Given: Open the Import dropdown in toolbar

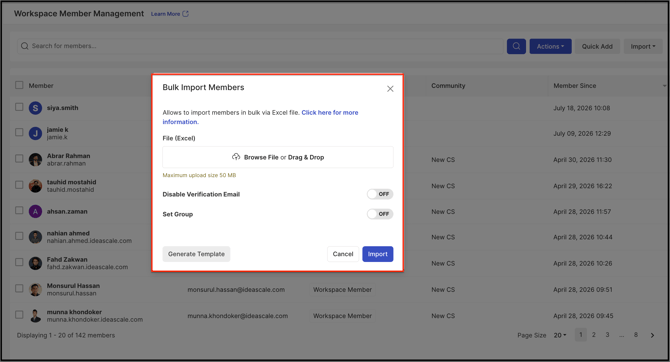Looking at the screenshot, I should (643, 46).
